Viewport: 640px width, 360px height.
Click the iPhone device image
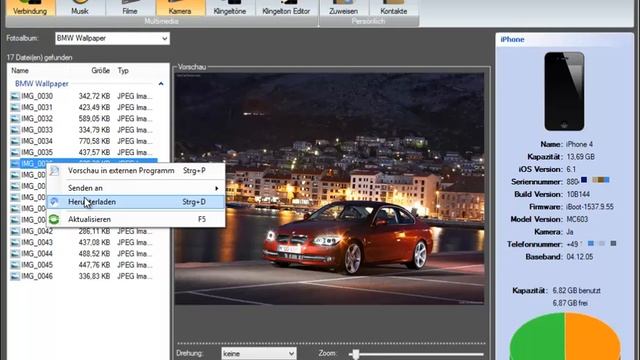(x=564, y=91)
